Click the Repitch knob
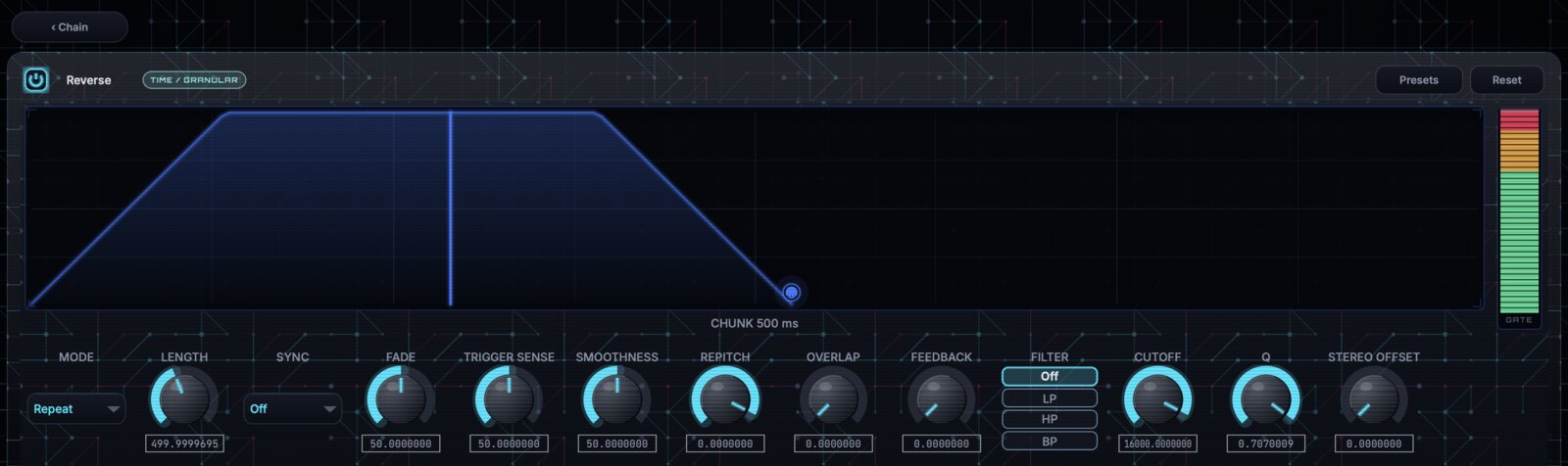 pyautogui.click(x=724, y=399)
